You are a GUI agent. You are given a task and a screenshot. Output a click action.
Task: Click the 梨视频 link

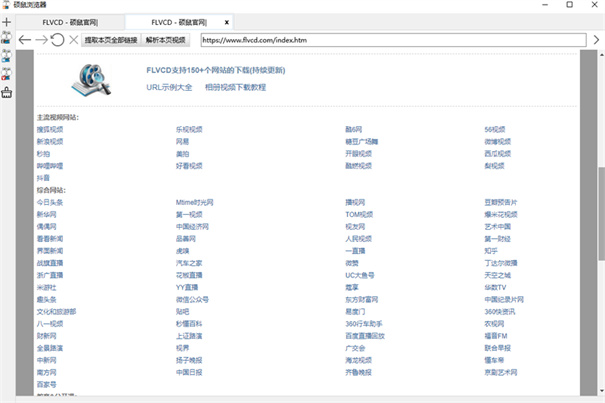(494, 166)
